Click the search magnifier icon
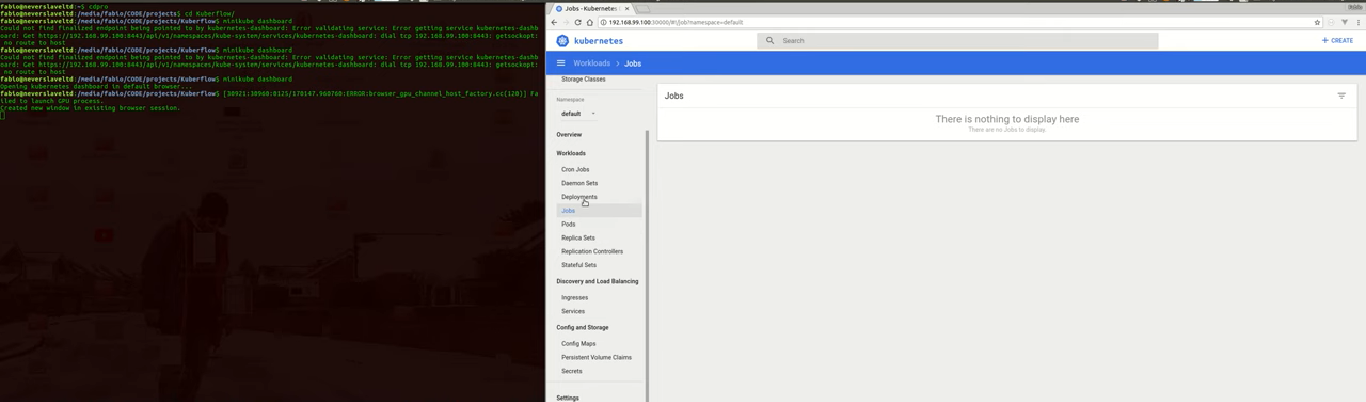Viewport: 1366px width, 402px height. click(x=770, y=41)
